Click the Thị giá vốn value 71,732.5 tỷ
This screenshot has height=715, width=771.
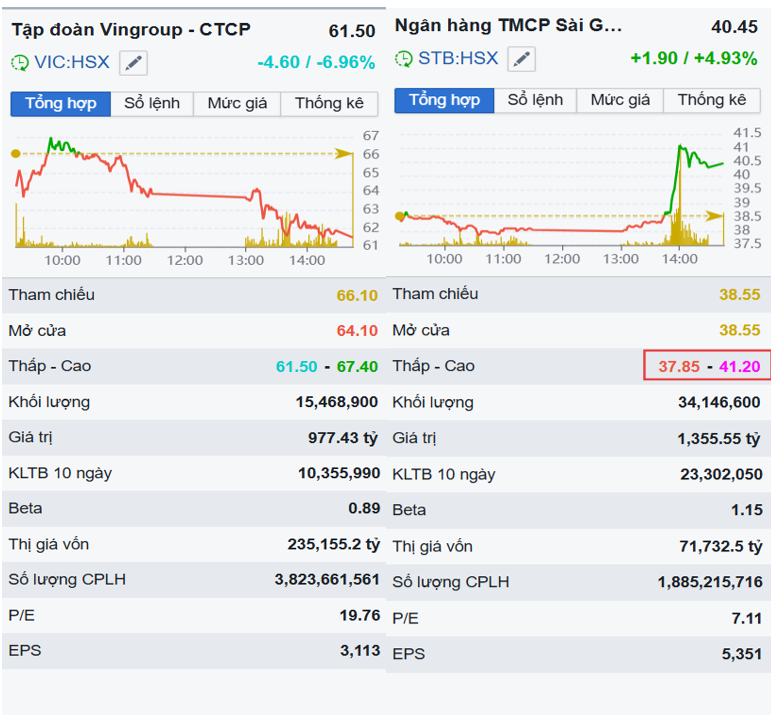721,546
